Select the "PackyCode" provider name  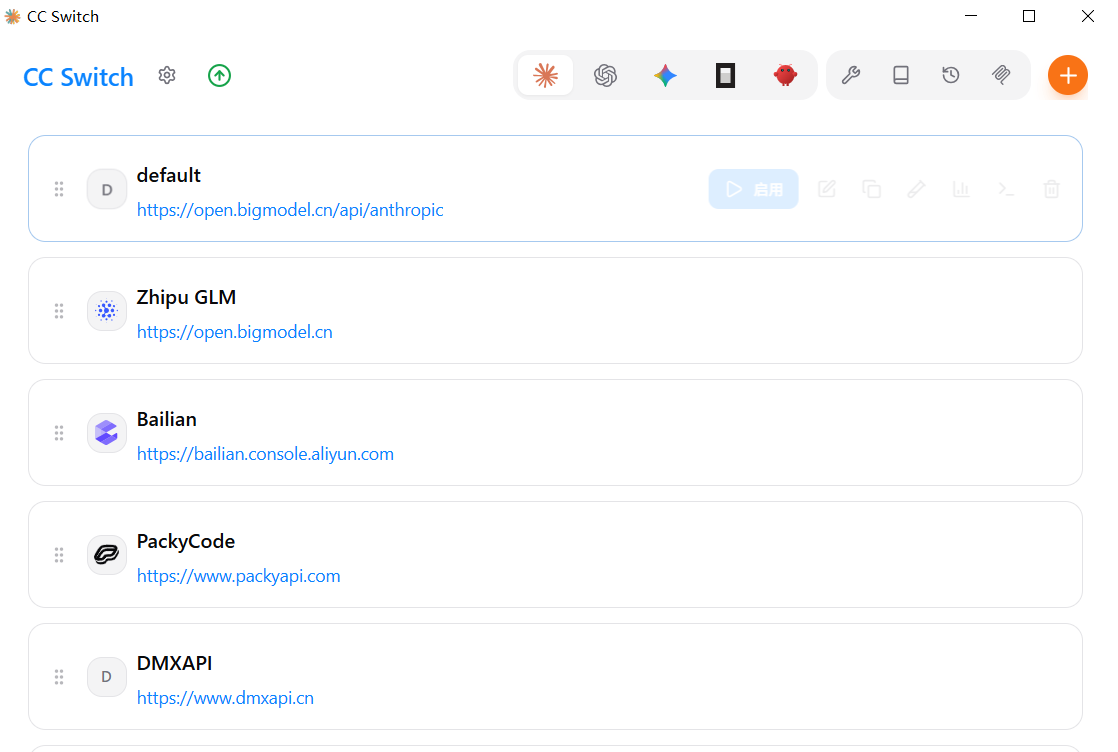pyautogui.click(x=186, y=541)
